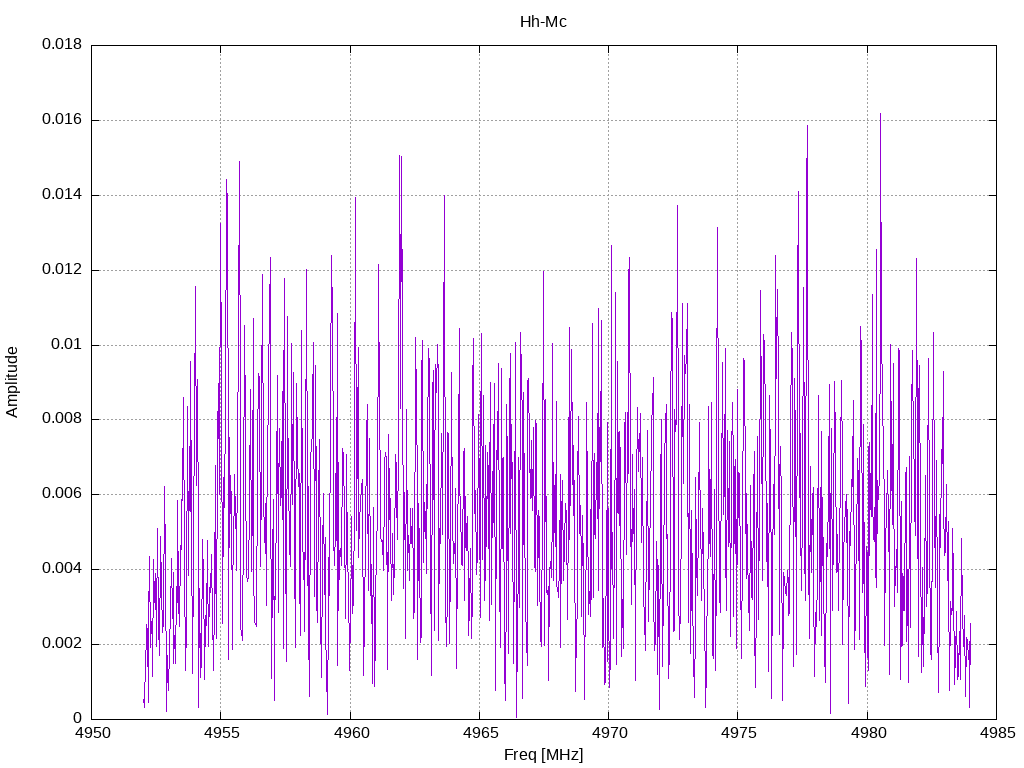Select the 4975 x-axis tick label
Viewport: 1024px width, 768px height.
point(739,733)
